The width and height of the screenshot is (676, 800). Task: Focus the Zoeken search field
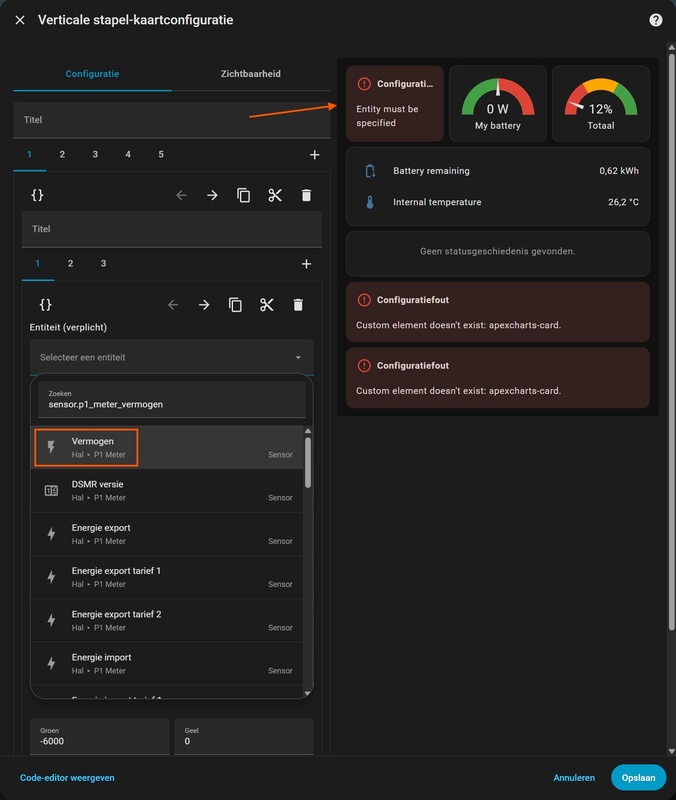tap(171, 404)
